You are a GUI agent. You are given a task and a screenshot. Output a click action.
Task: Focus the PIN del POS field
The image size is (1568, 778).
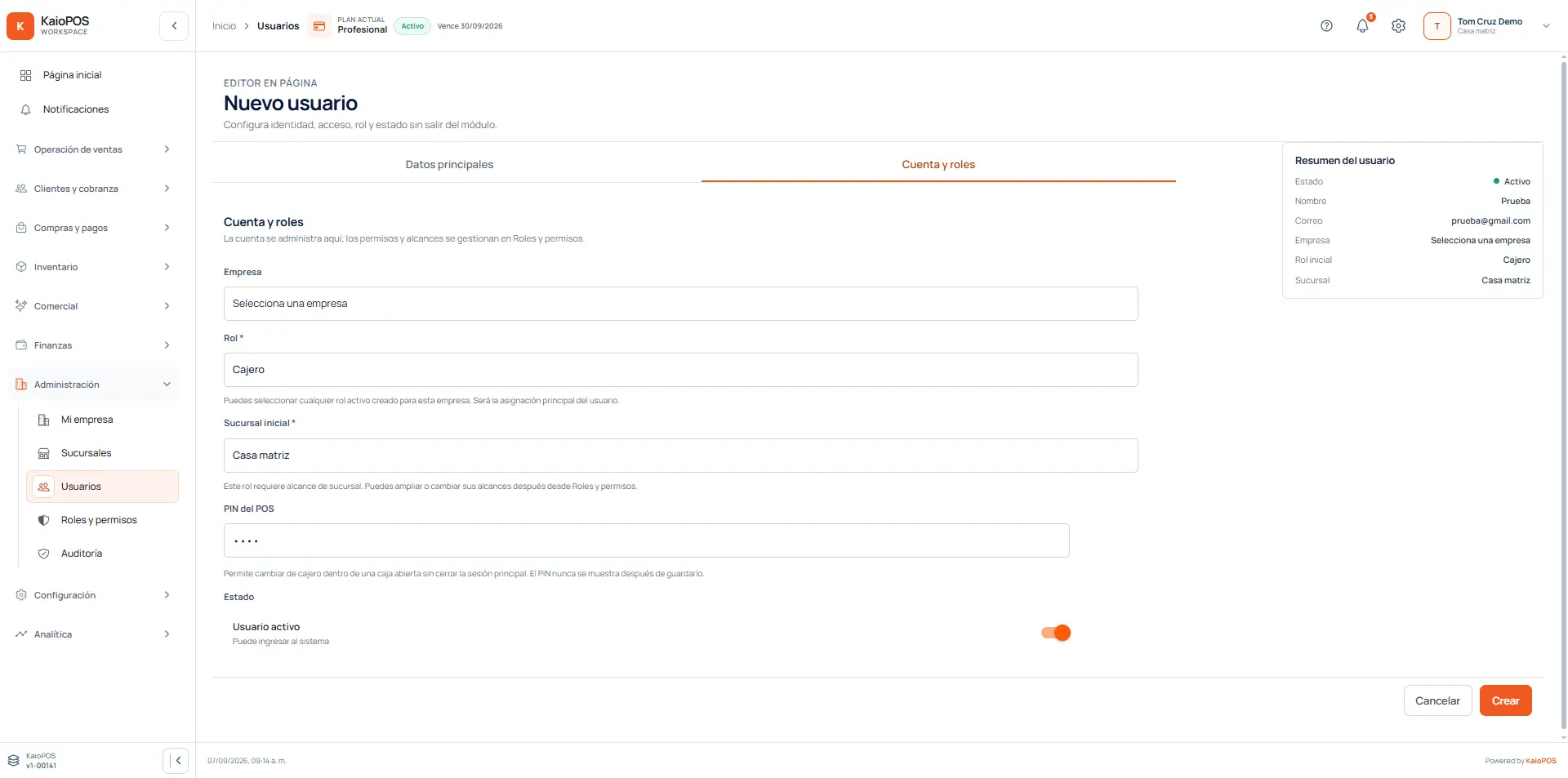[646, 540]
